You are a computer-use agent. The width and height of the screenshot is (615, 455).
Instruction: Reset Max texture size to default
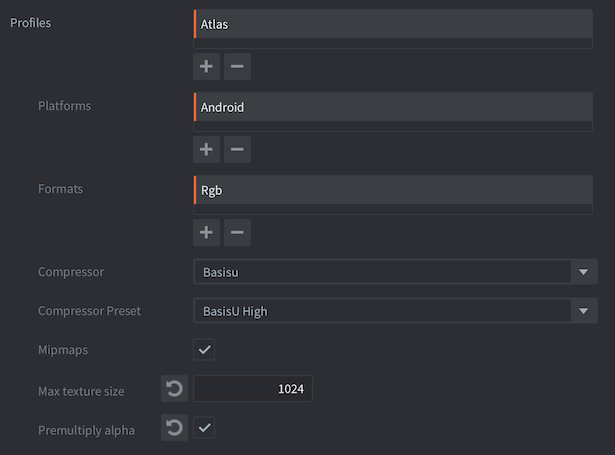point(174,389)
